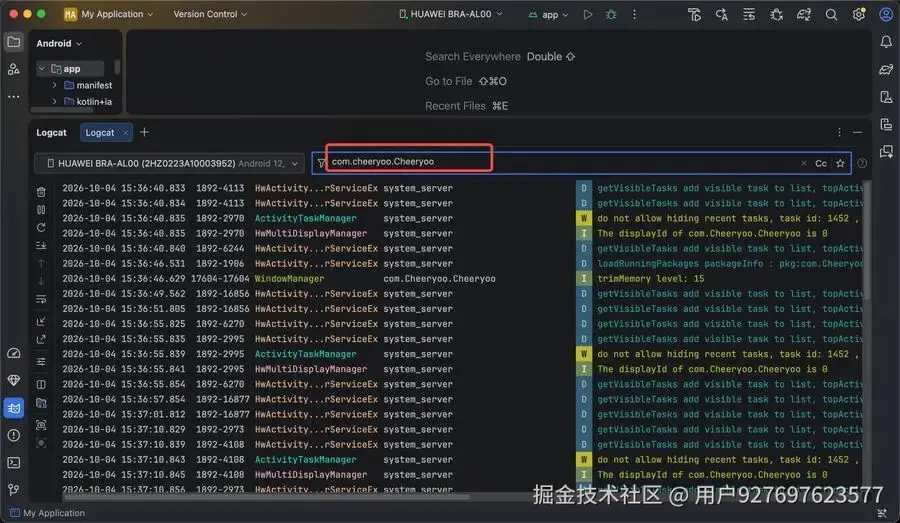Sync project with Gradle files
Image resolution: width=900 pixels, height=523 pixels.
coord(804,15)
